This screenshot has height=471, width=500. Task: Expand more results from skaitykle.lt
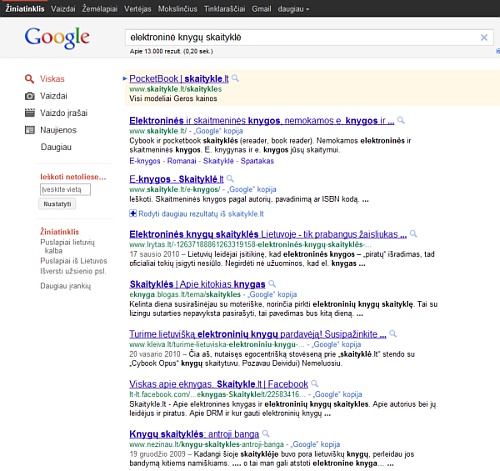[197, 214]
